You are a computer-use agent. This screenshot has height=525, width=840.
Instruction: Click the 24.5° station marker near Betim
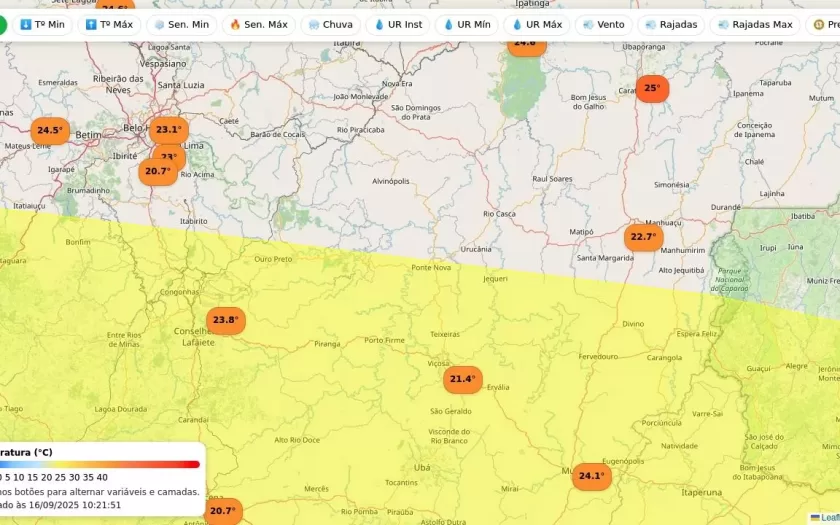pyautogui.click(x=49, y=131)
